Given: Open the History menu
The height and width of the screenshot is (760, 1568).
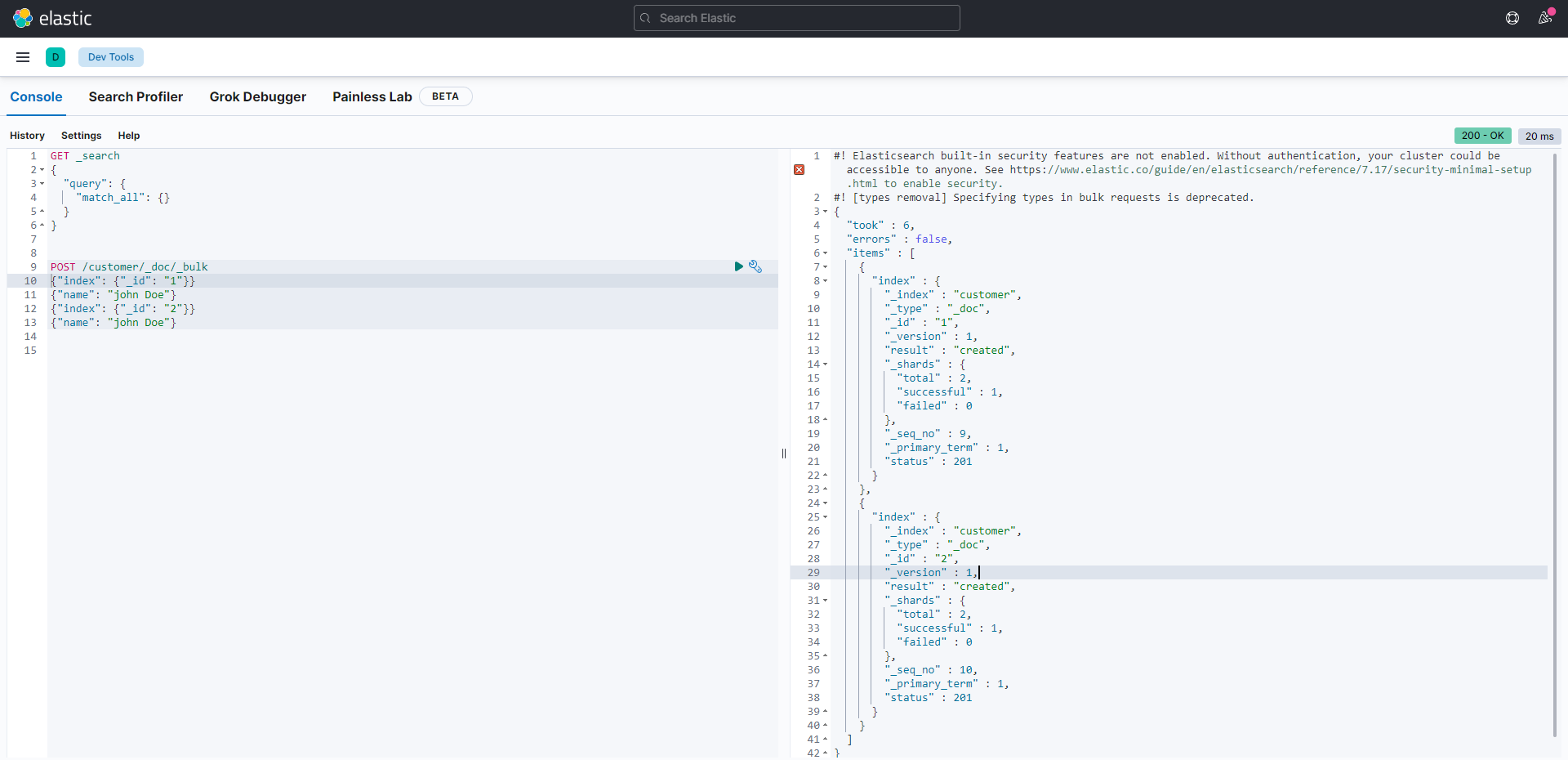Looking at the screenshot, I should [x=27, y=136].
